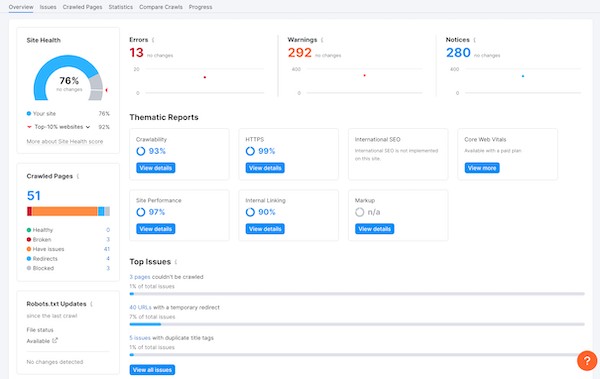Expand the Top-10% websites dropdown
The width and height of the screenshot is (600, 379).
[88, 127]
